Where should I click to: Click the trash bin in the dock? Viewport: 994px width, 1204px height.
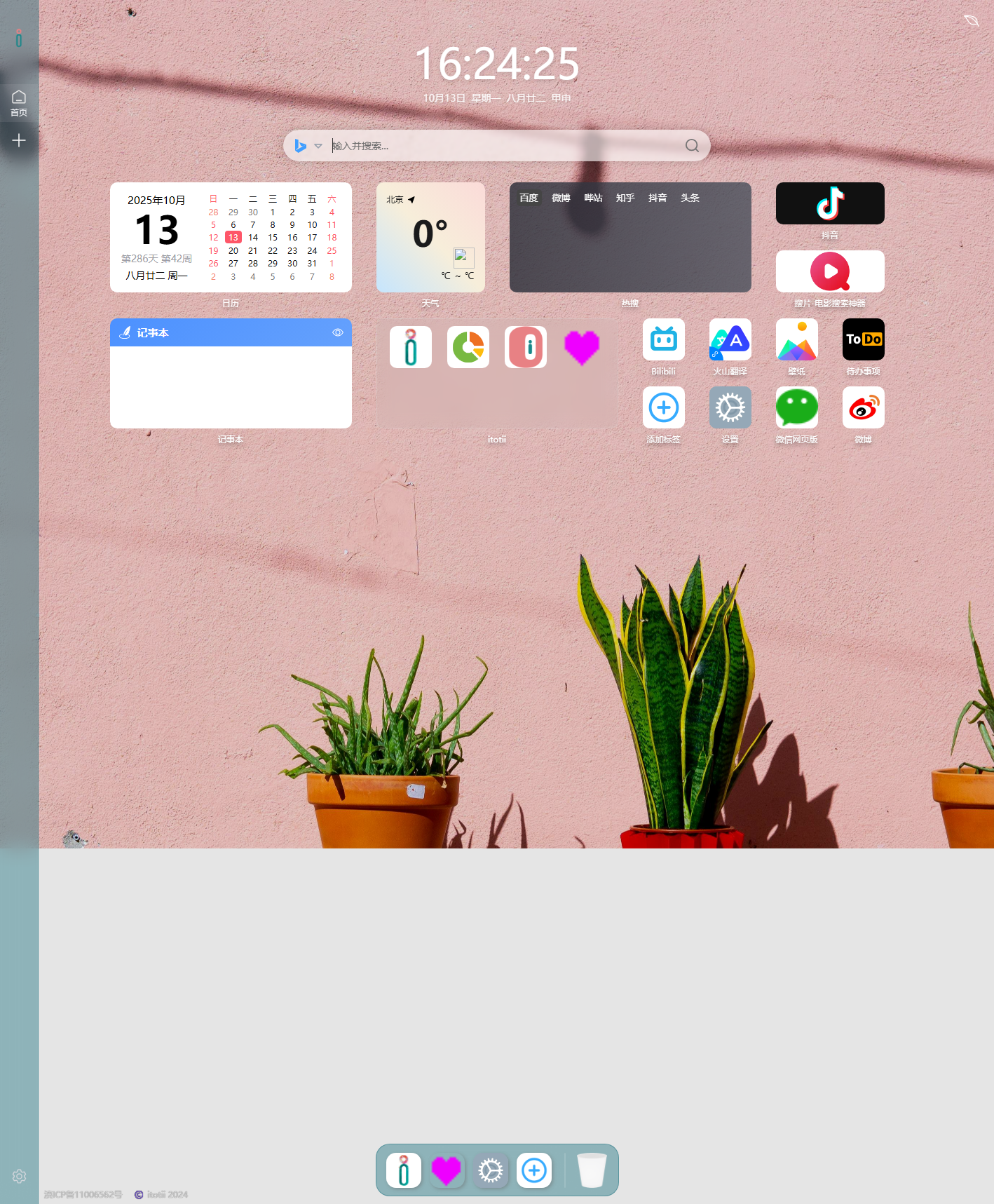(591, 1170)
